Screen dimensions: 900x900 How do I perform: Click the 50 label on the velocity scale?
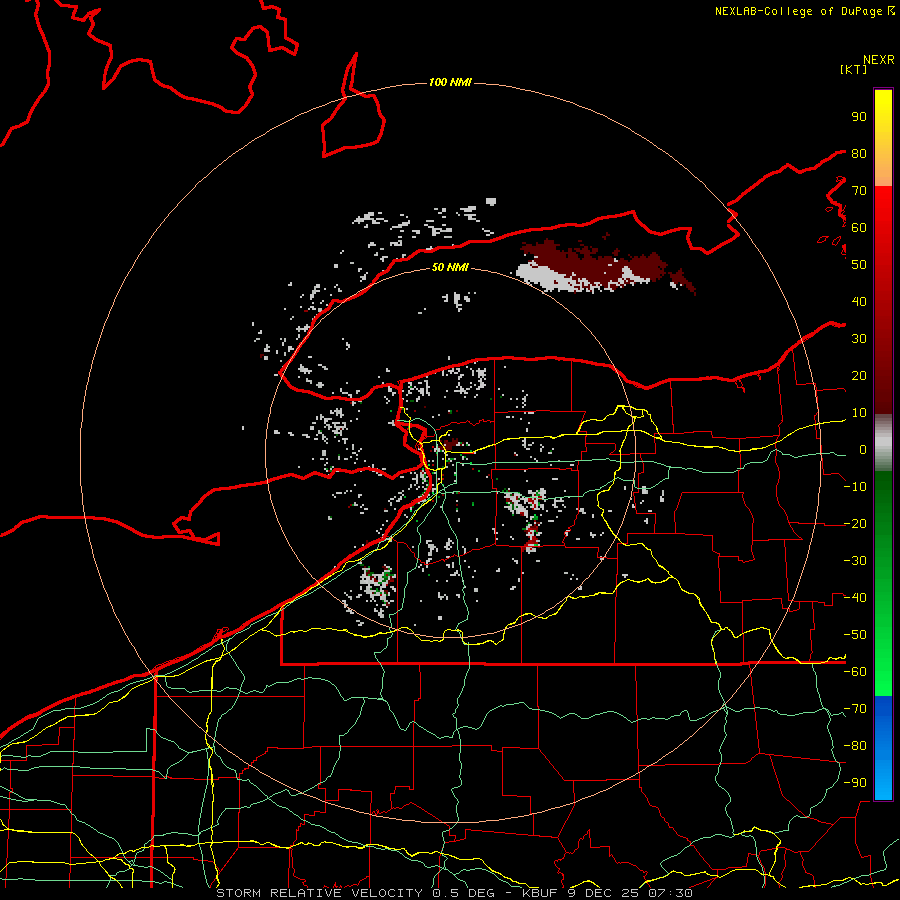[x=859, y=265]
